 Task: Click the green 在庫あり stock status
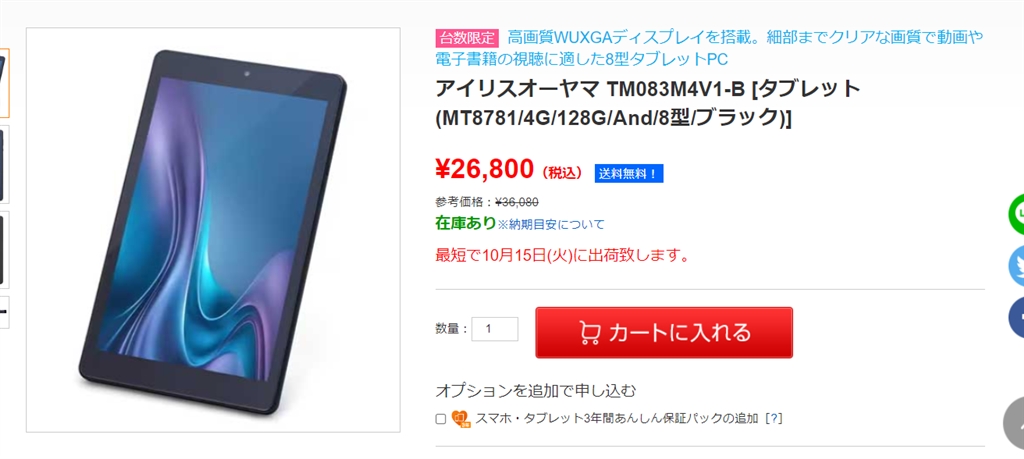[x=466, y=223]
